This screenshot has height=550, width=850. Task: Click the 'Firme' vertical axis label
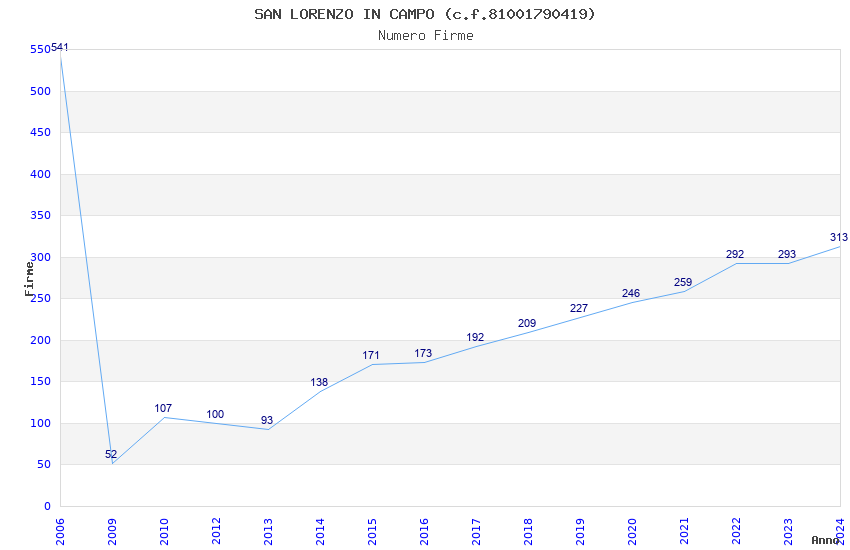[x=29, y=279]
